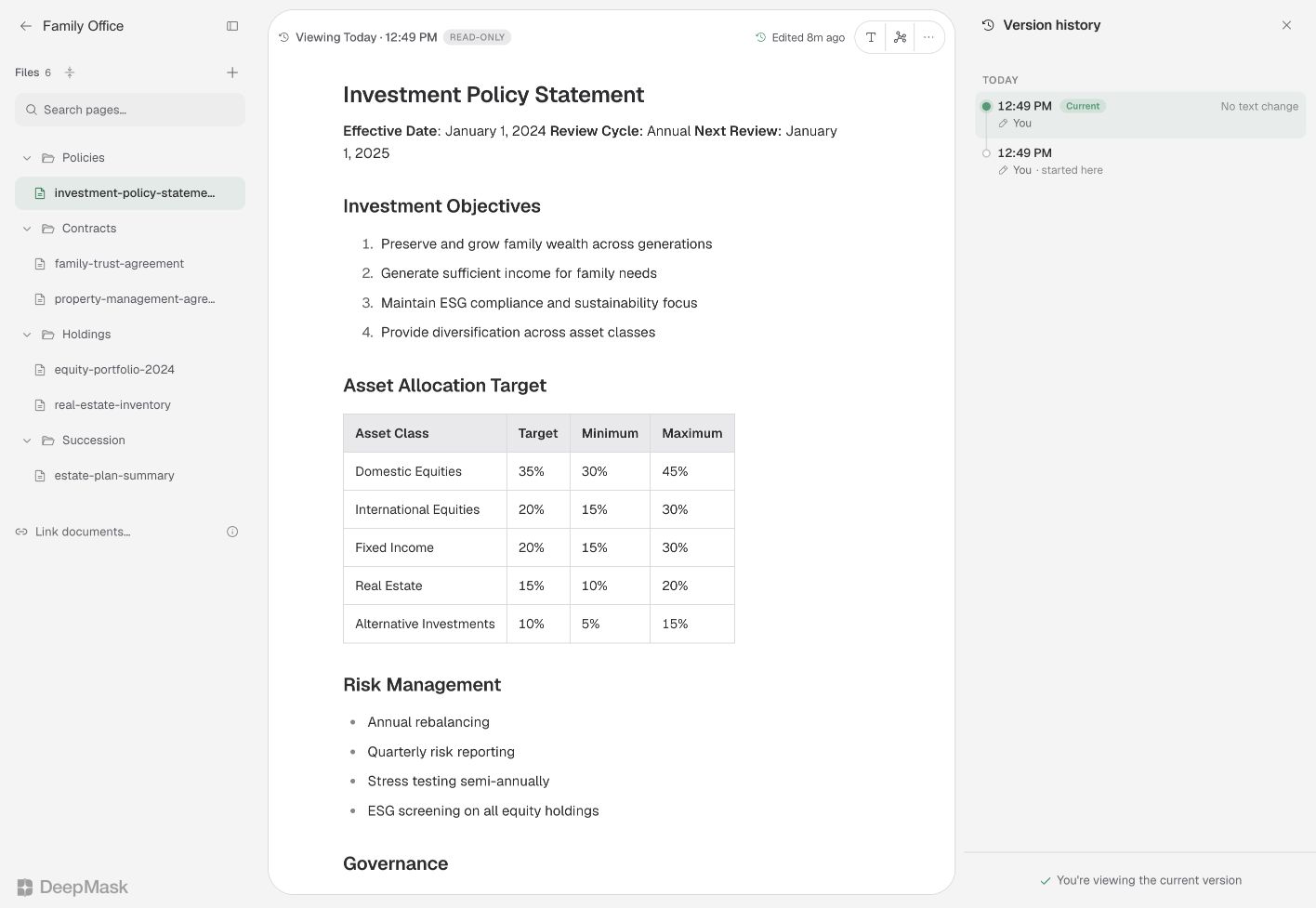Collapse the Contracts folder chevron
Viewport: 1316px width, 908px height.
click(27, 229)
